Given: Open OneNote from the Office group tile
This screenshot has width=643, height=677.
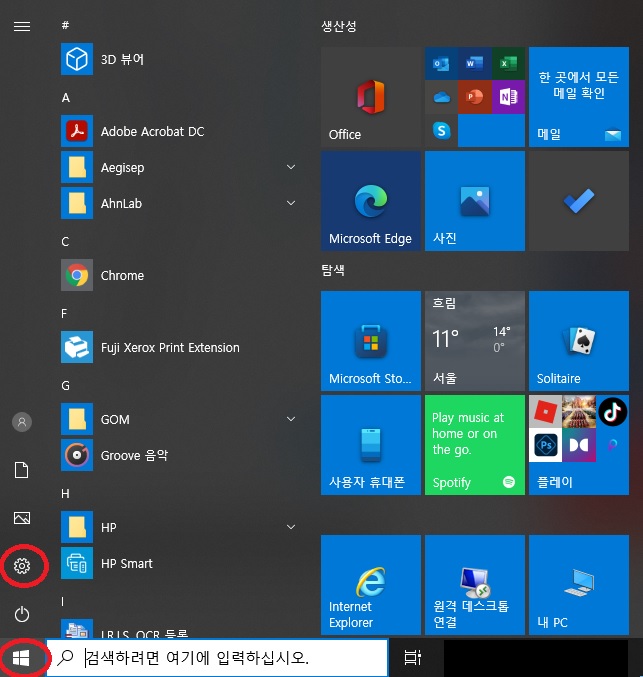Looking at the screenshot, I should [x=508, y=97].
